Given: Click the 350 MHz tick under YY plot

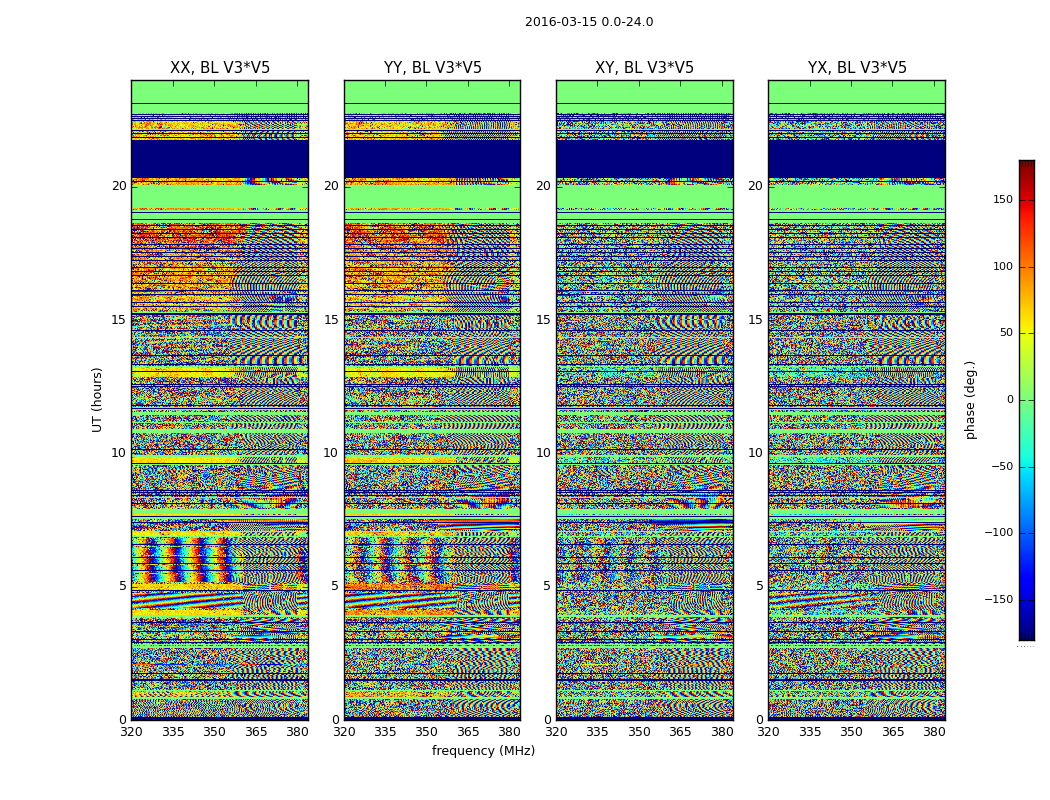Looking at the screenshot, I should tap(427, 732).
